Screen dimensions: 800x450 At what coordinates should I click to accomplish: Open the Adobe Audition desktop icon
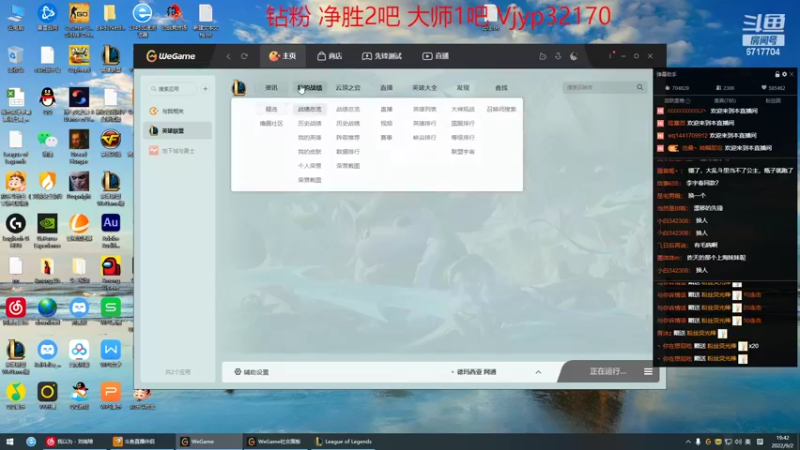pyautogui.click(x=111, y=231)
